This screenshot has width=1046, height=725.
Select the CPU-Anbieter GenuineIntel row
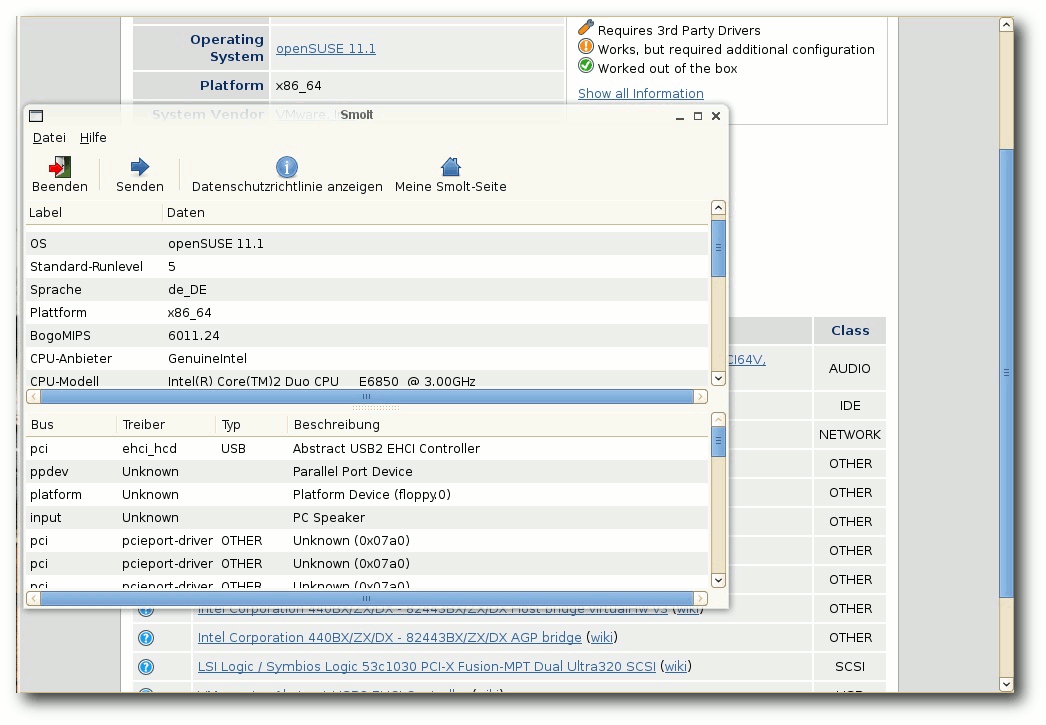click(x=367, y=359)
